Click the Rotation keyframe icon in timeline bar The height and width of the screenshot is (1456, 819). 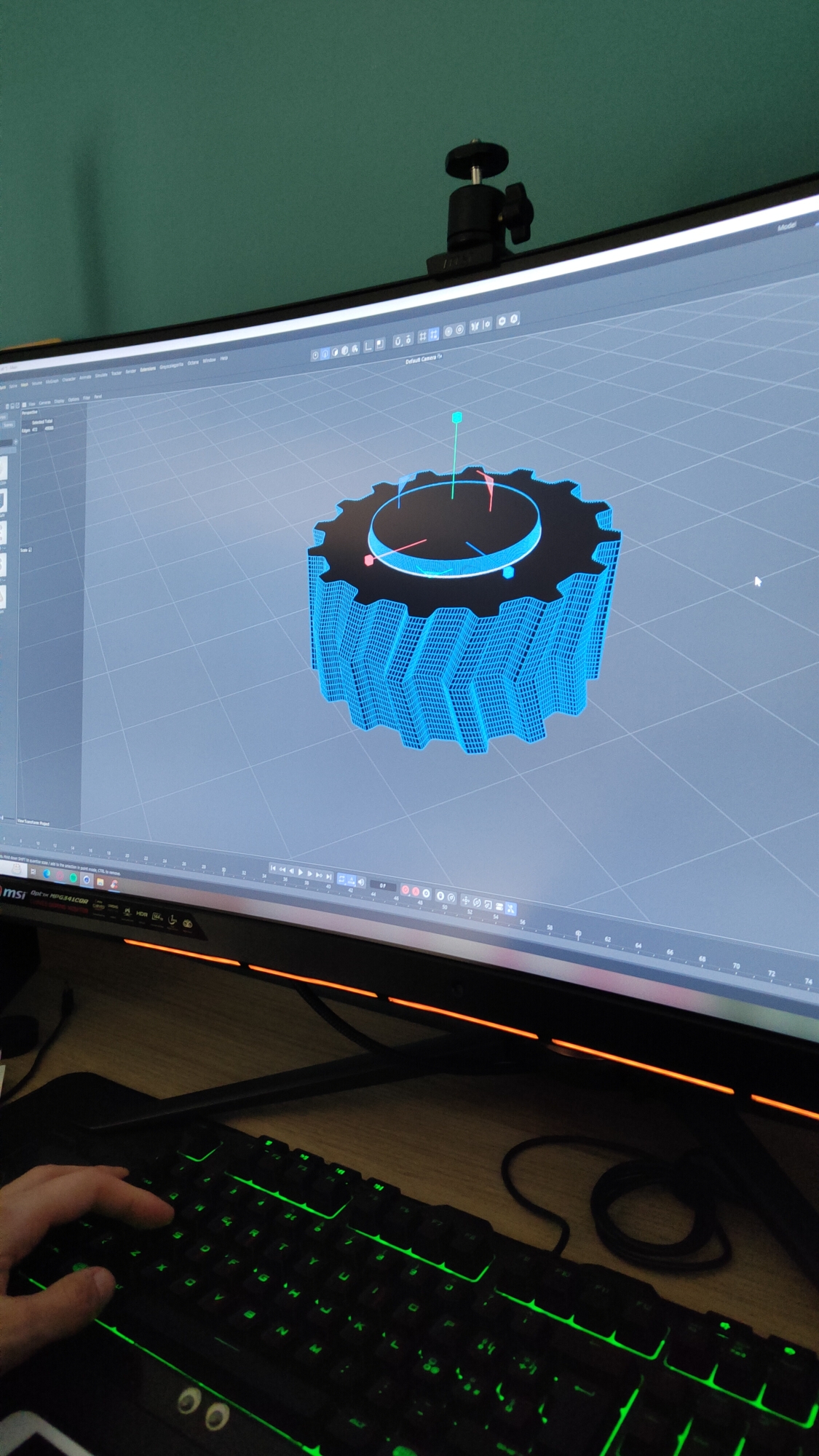[x=477, y=903]
